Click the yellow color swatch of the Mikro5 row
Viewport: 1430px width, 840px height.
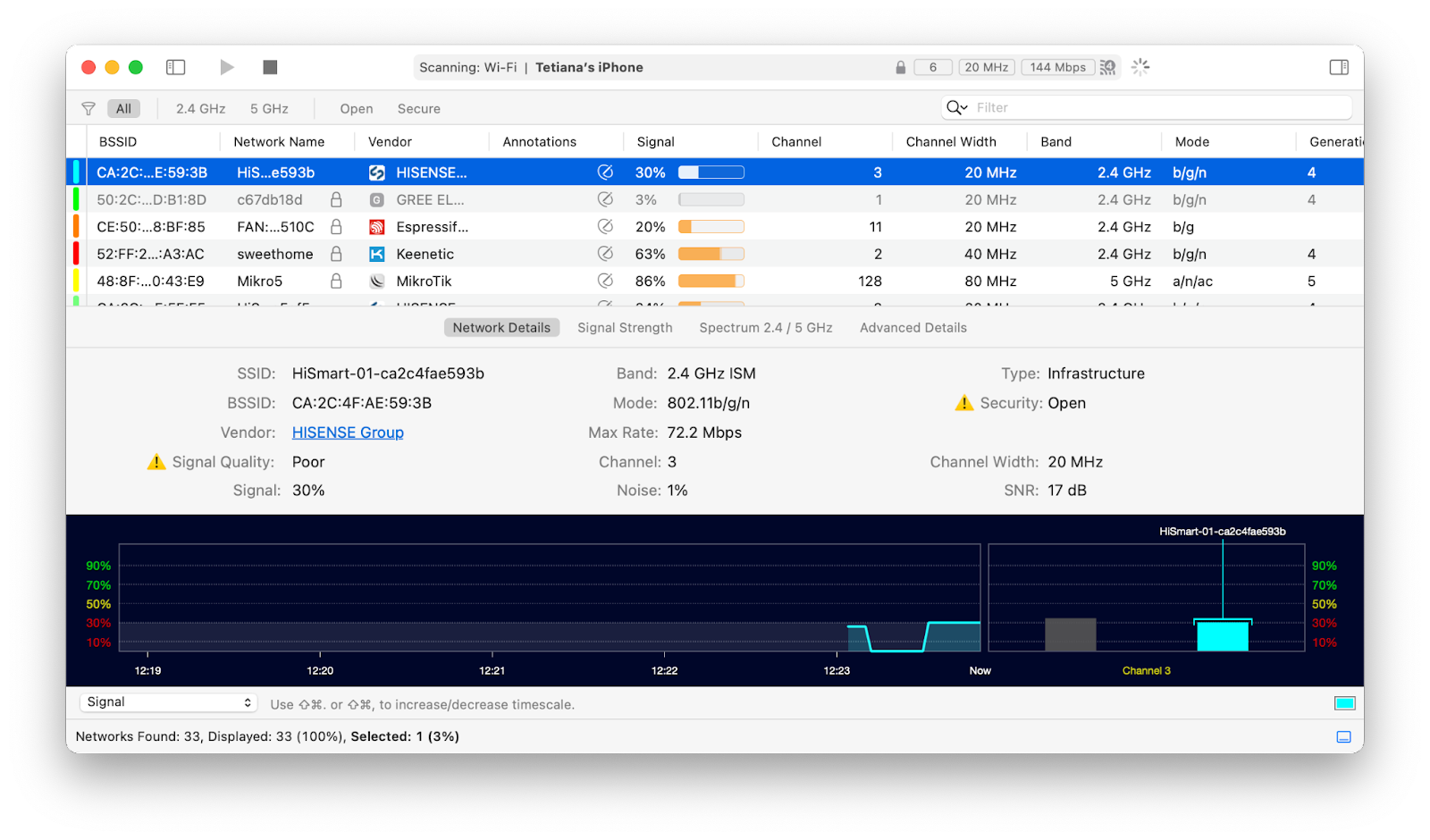pyautogui.click(x=76, y=281)
